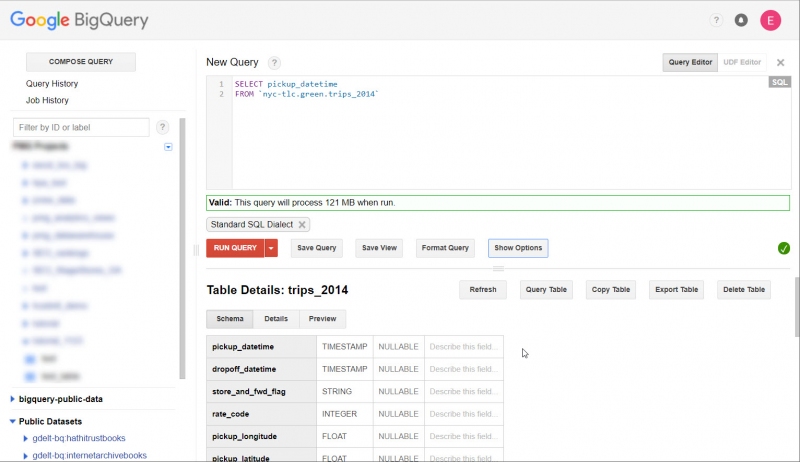Click the dropoff_datetime schema field name
The height and width of the screenshot is (462, 800).
[x=244, y=369]
